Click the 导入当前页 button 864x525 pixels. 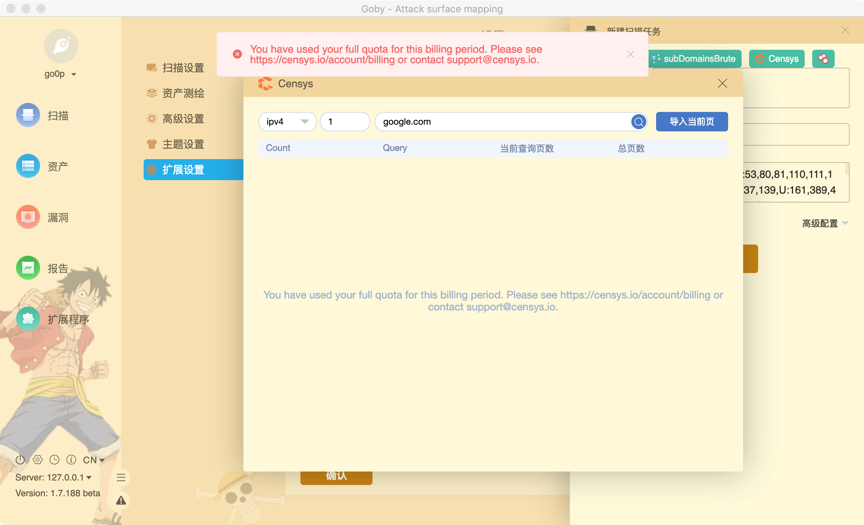point(692,122)
